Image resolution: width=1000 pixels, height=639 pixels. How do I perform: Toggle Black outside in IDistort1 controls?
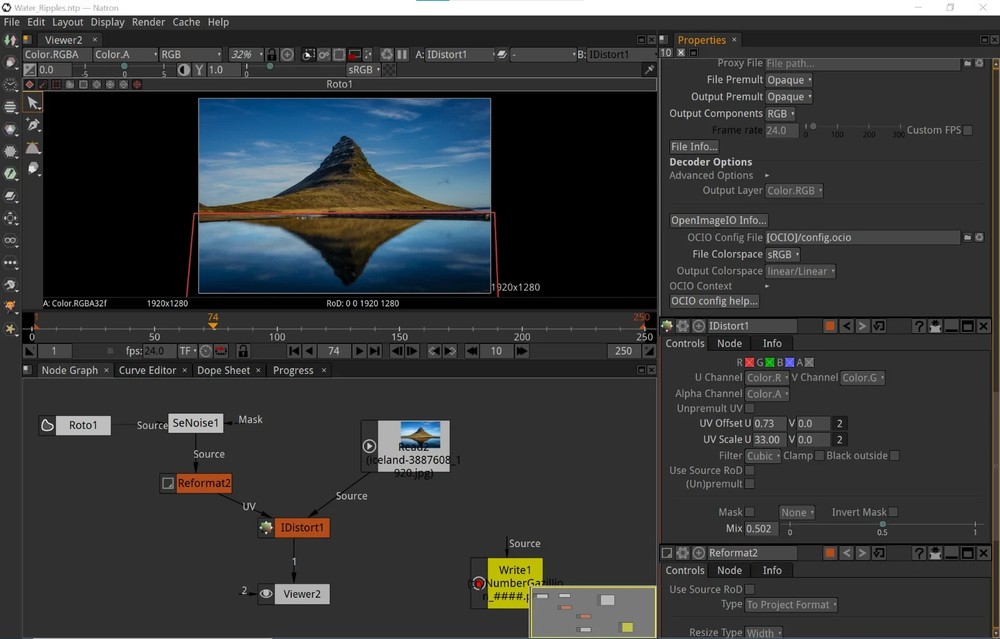pos(894,455)
